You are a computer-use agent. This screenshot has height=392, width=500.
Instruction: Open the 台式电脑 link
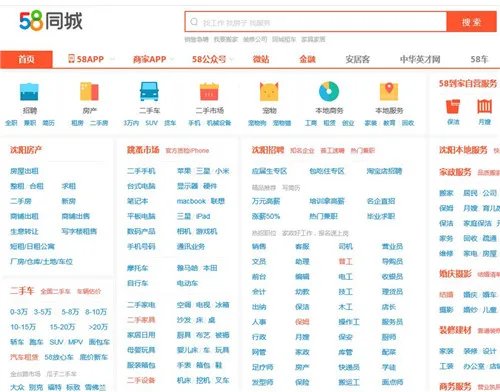click(141, 186)
